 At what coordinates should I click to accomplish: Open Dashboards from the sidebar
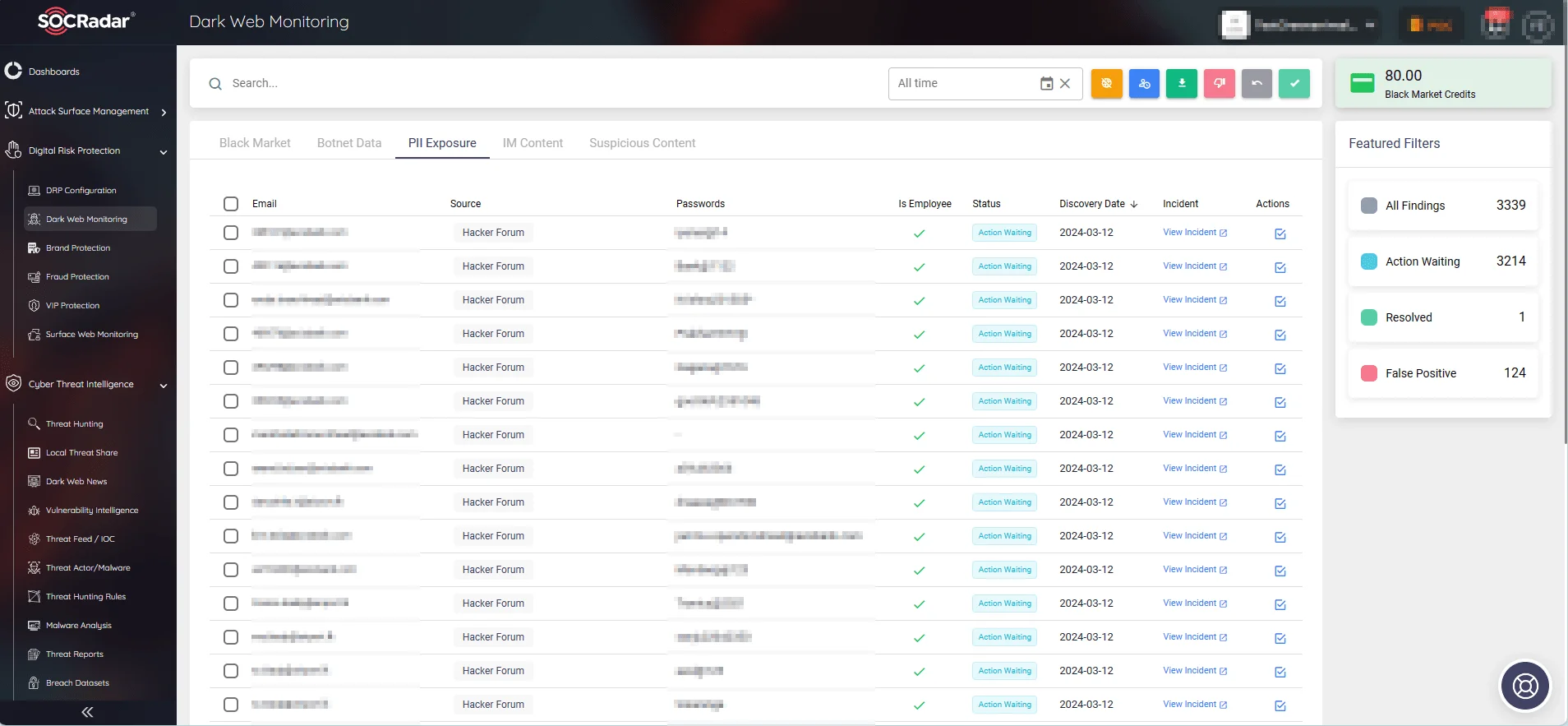click(54, 72)
